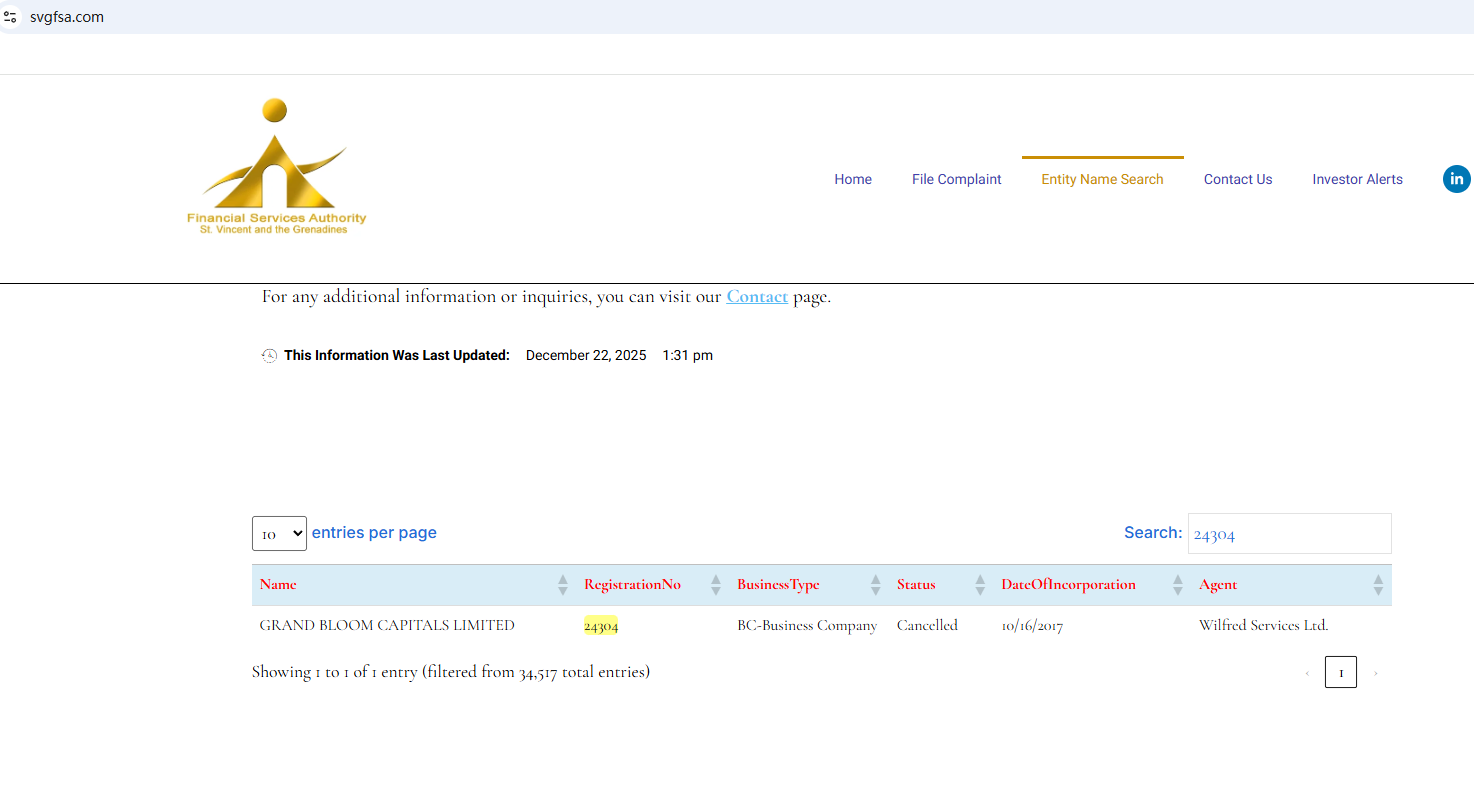Sort by Agent column arrows
The height and width of the screenshot is (812, 1474).
tap(1378, 585)
